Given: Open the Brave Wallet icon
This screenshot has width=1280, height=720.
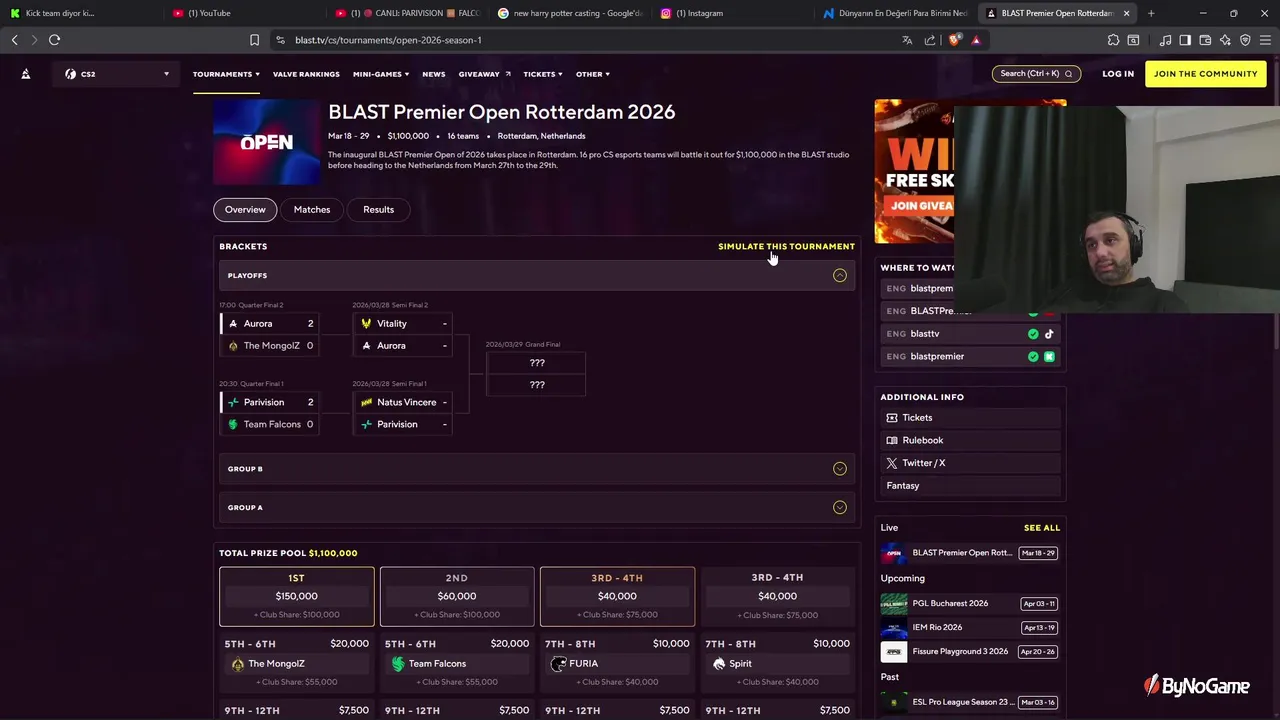Looking at the screenshot, I should tap(1205, 40).
